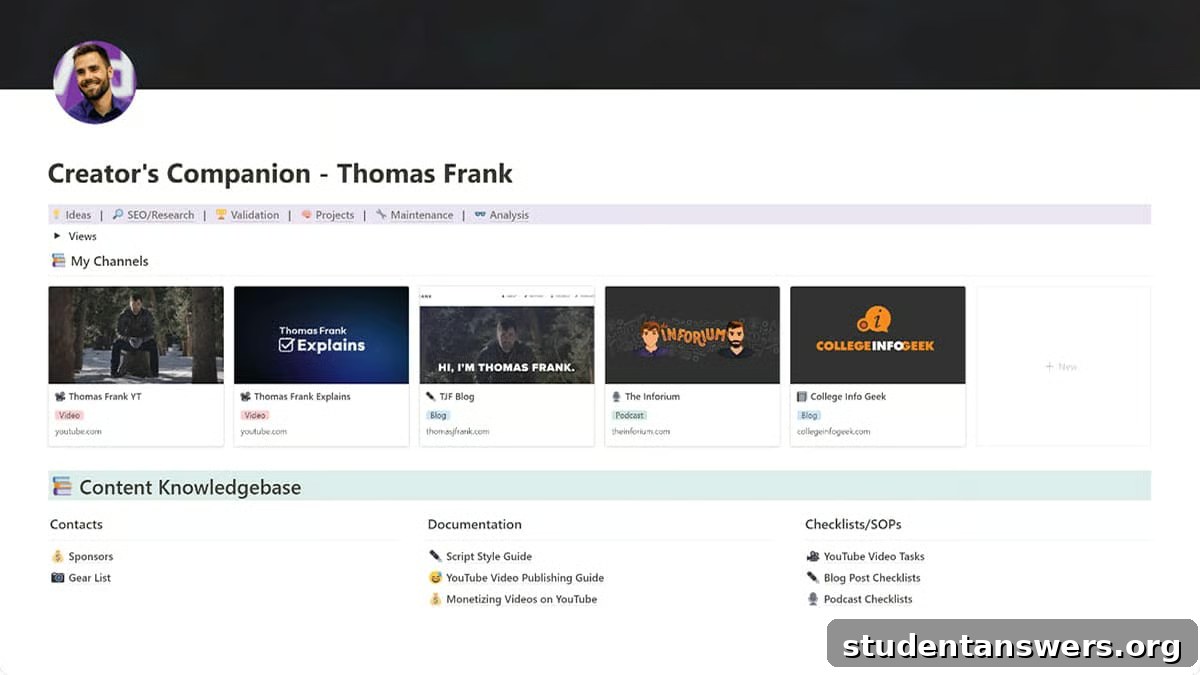
Task: Open the Gear List page
Action: pos(89,578)
